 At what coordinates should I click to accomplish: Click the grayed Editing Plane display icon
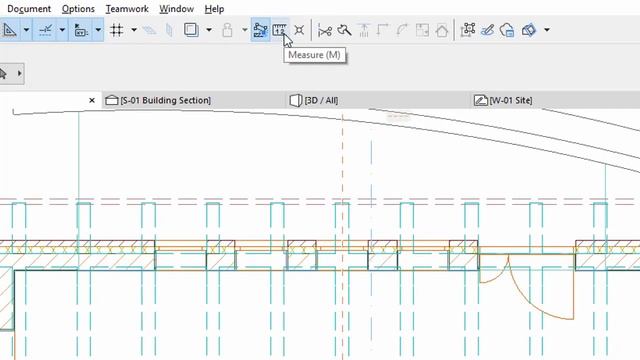tap(149, 30)
